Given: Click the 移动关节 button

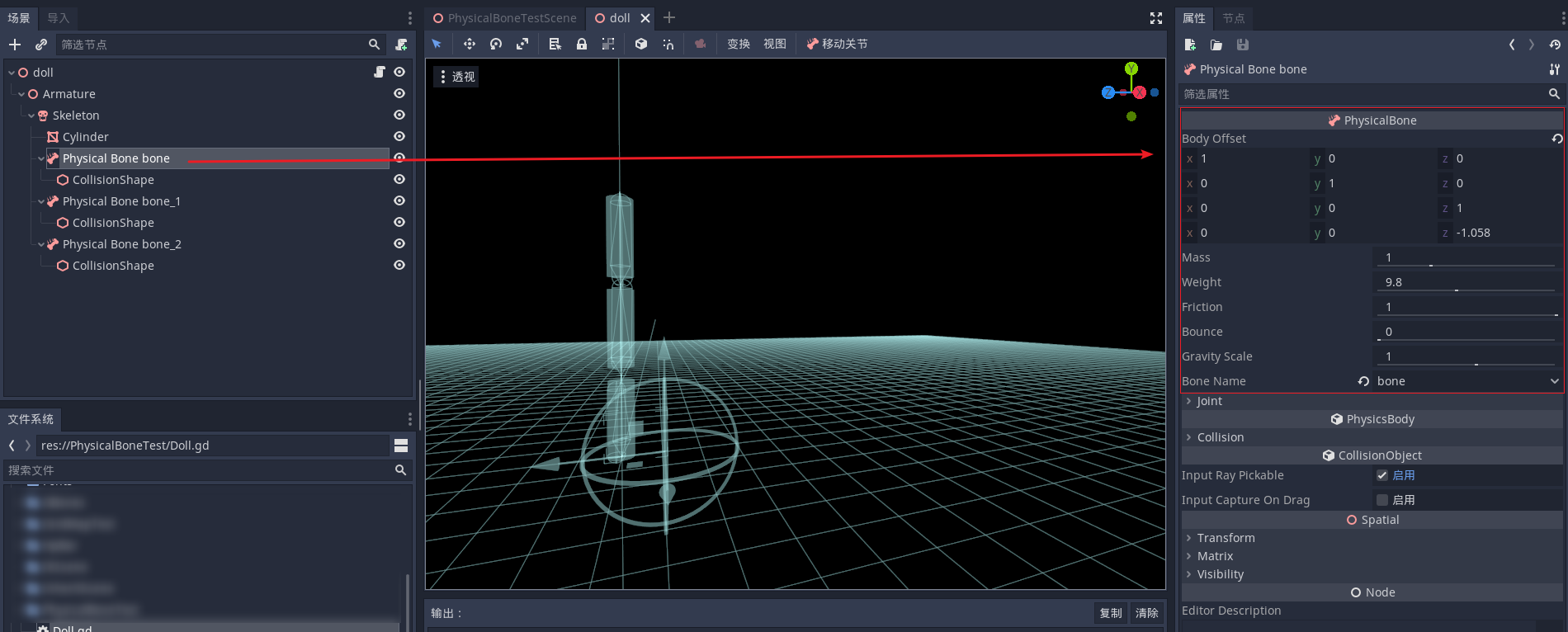Looking at the screenshot, I should (837, 44).
